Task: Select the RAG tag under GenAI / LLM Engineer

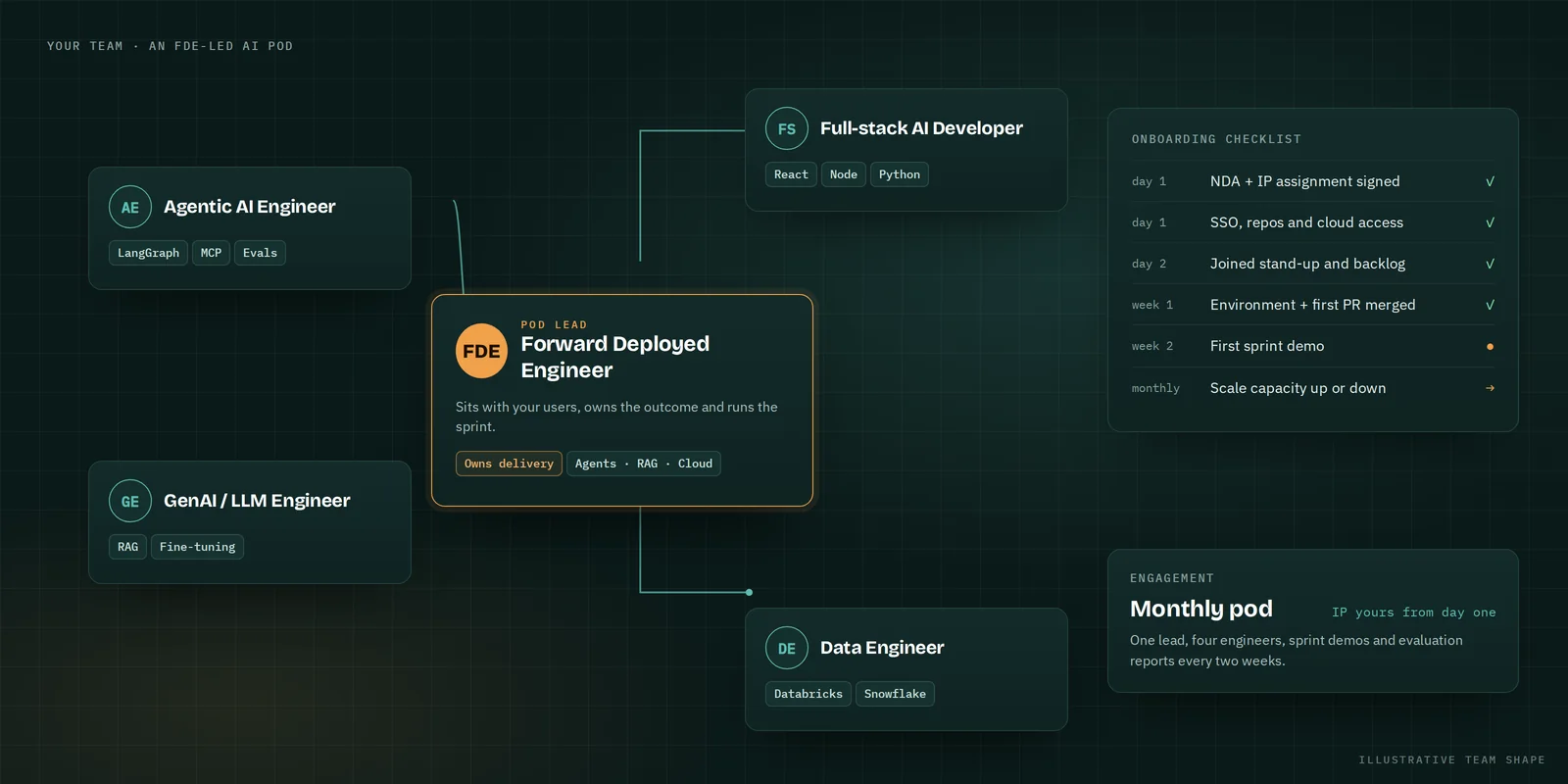Action: point(127,547)
